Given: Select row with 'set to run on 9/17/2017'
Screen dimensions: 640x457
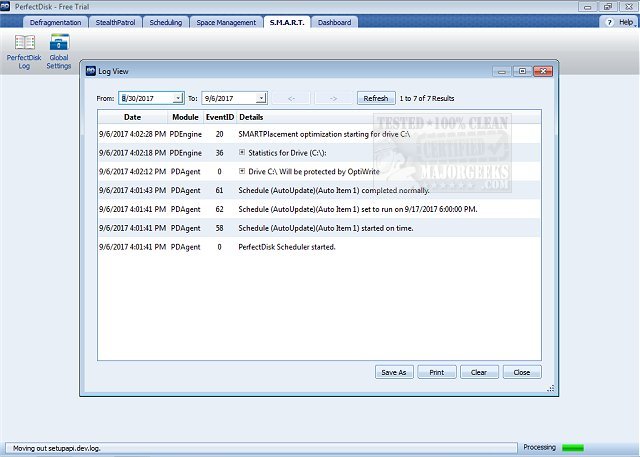Looking at the screenshot, I should (319, 209).
